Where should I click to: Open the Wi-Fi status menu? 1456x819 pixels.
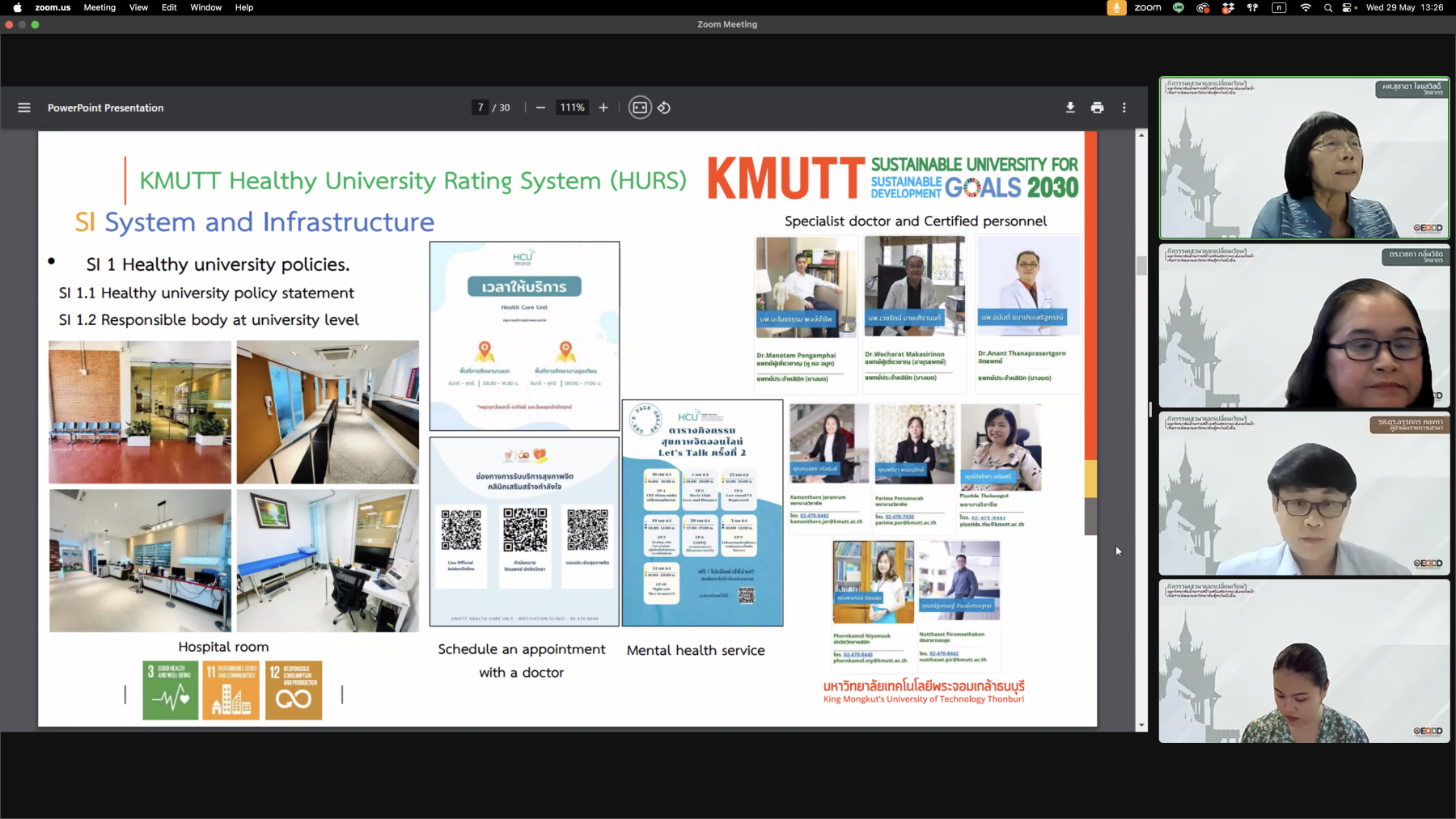(x=1305, y=7)
